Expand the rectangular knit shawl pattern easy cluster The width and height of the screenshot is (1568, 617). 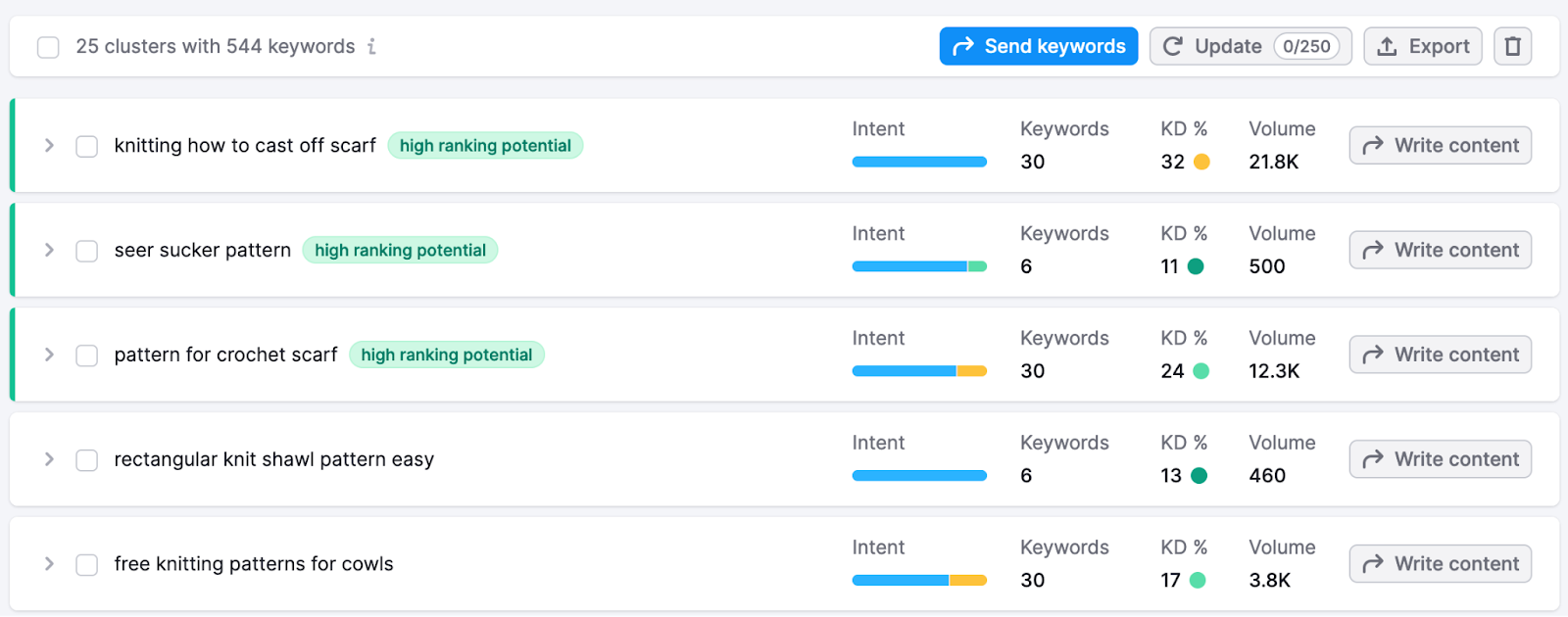49,459
